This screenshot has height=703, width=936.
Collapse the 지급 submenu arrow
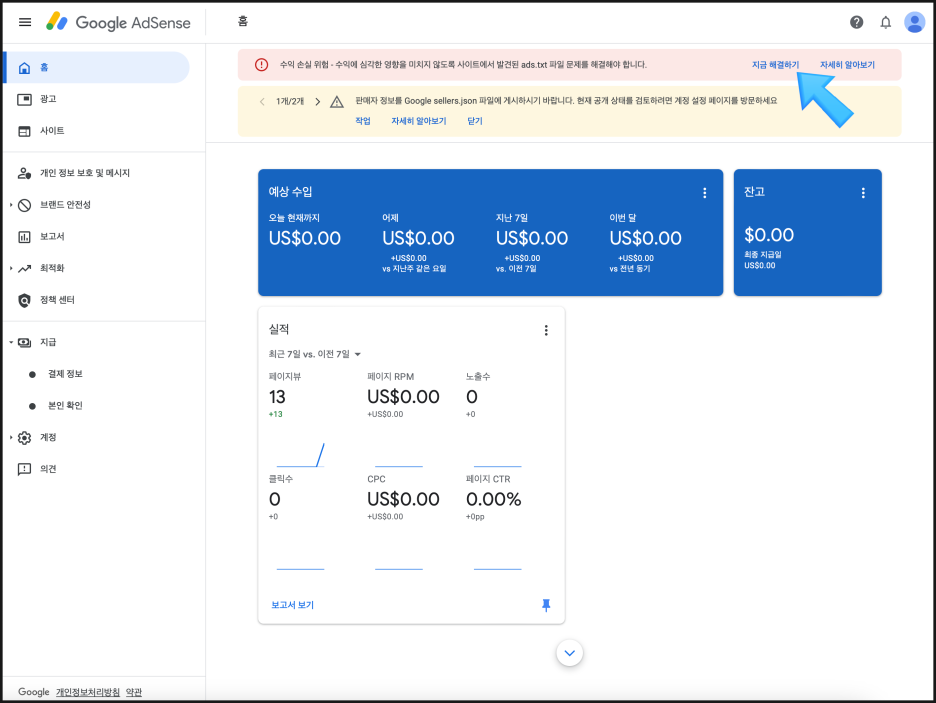click(x=11, y=342)
